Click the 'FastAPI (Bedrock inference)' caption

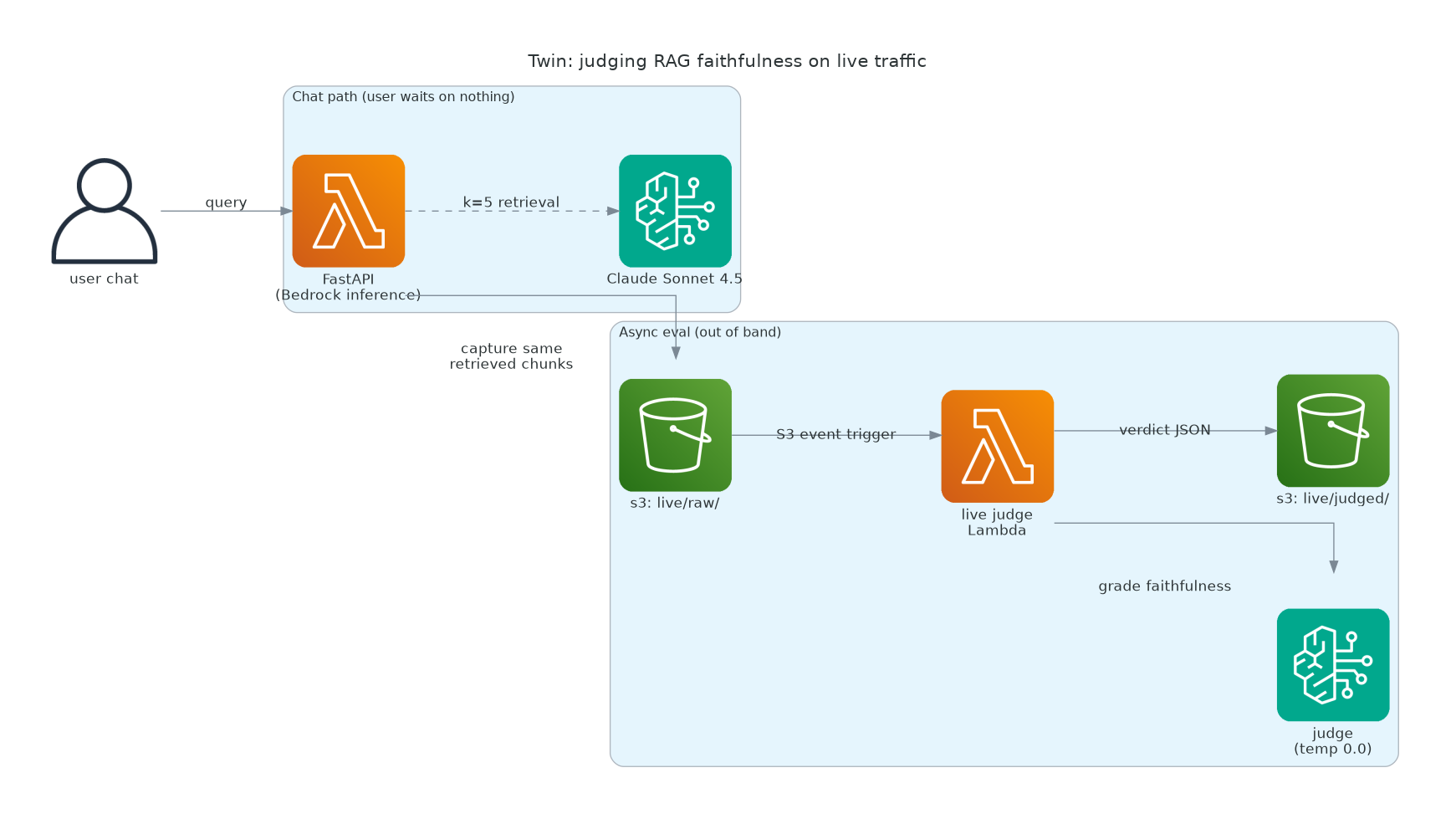click(x=348, y=287)
